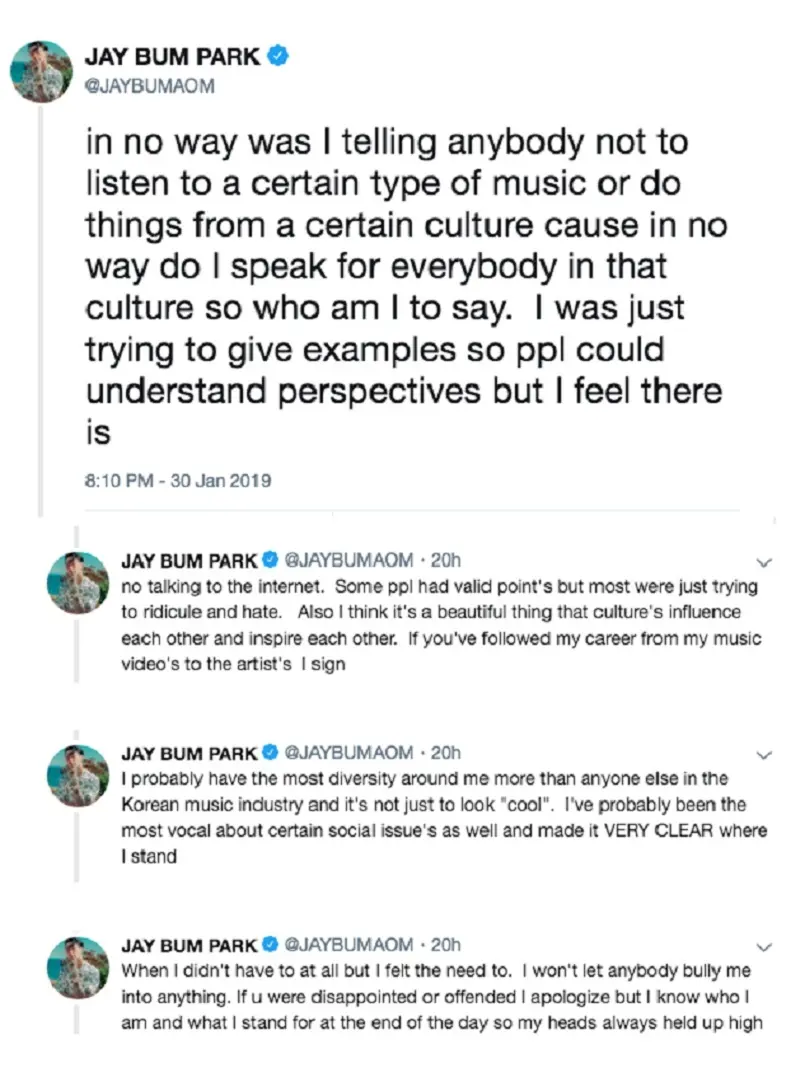Open the chevron menu on the "most diversity" reply
This screenshot has width=800, height=1068.
click(766, 754)
